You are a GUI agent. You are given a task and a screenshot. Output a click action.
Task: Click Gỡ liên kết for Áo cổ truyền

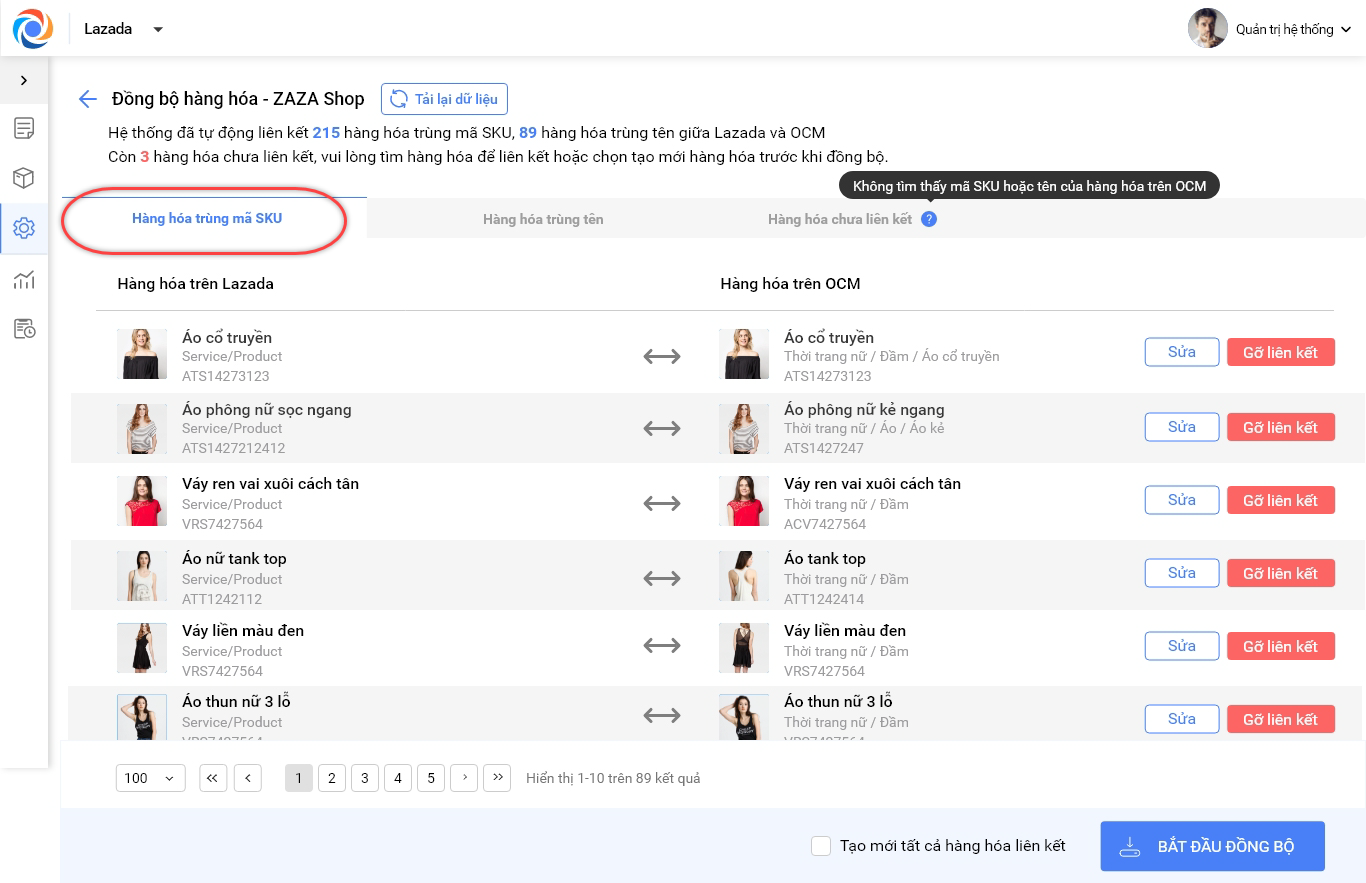click(1280, 353)
